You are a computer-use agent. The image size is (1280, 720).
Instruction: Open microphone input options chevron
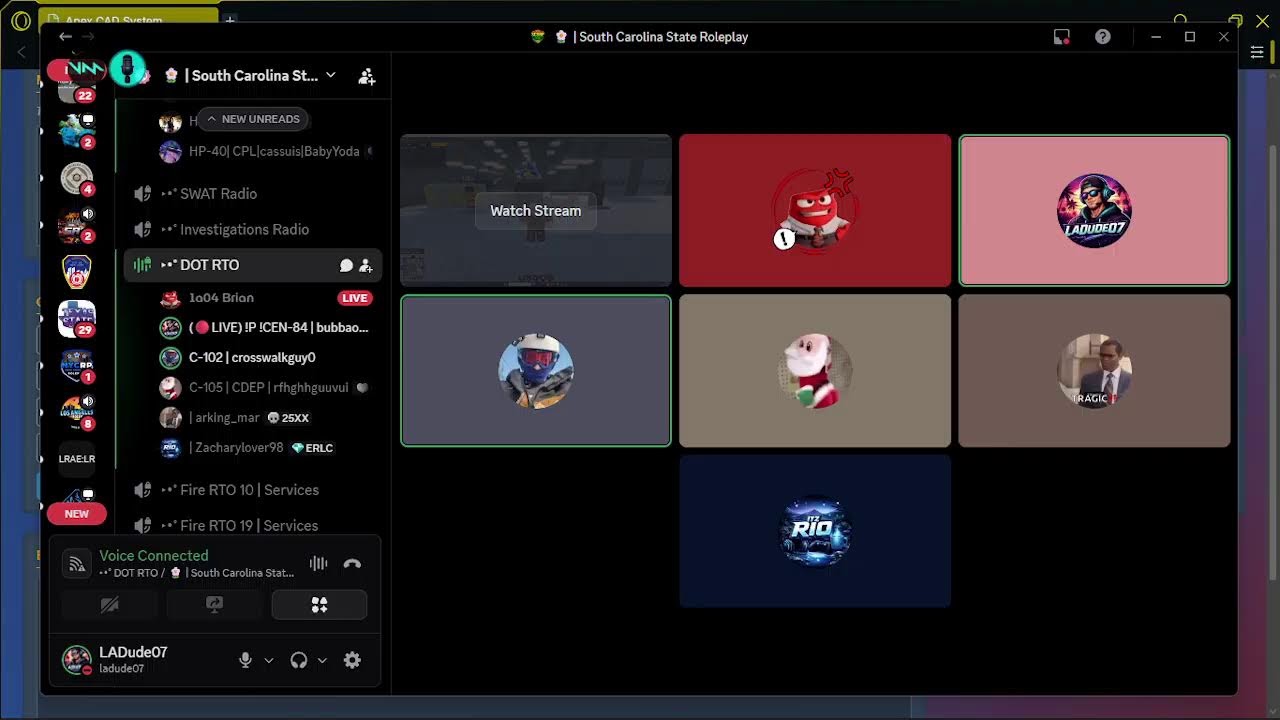pyautogui.click(x=268, y=660)
